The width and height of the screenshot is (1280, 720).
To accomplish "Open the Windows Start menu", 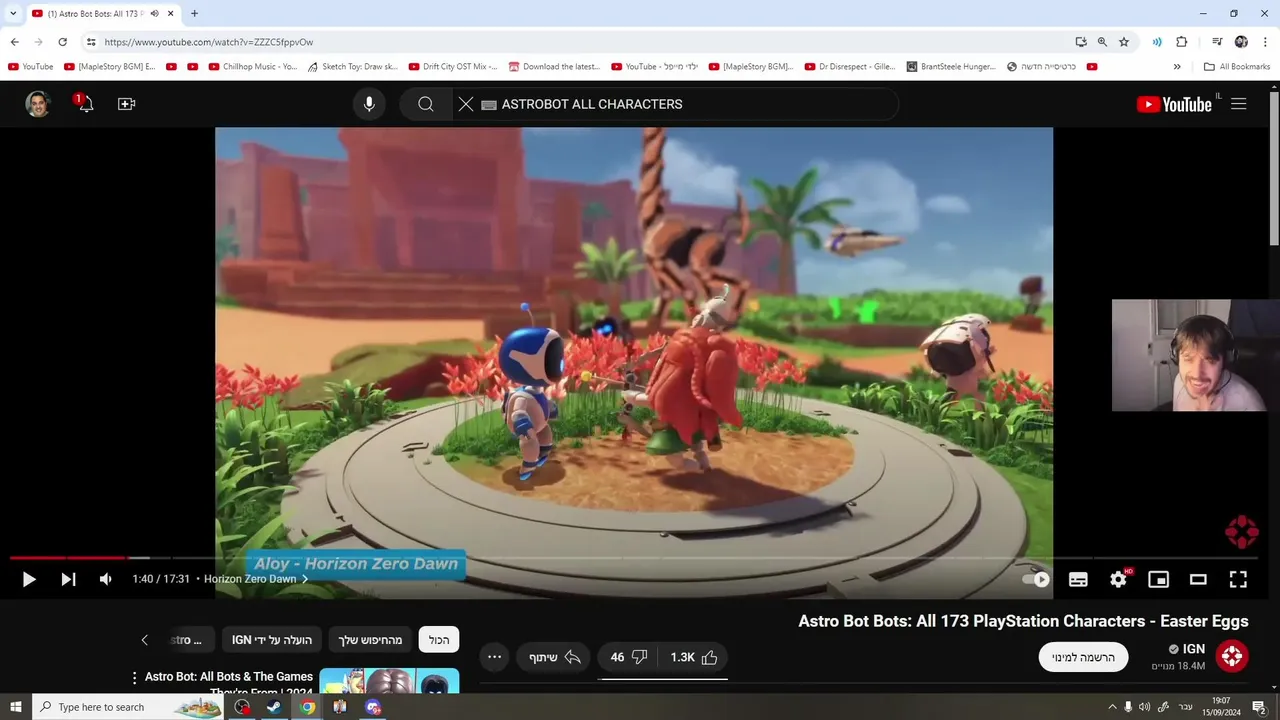I will [16, 707].
